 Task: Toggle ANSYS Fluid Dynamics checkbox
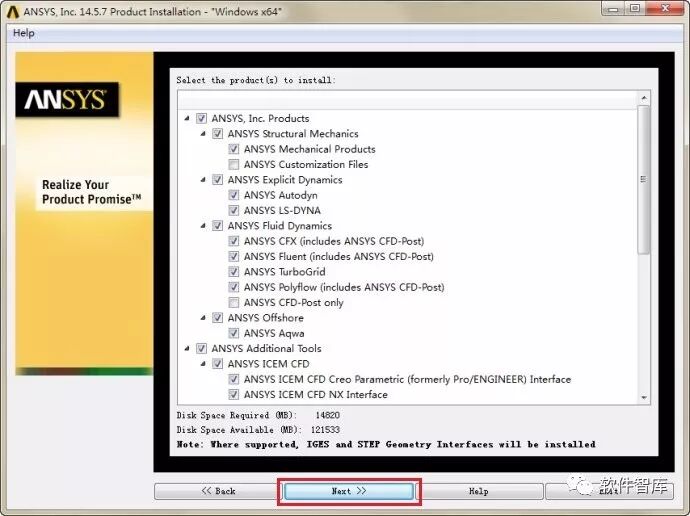point(217,226)
